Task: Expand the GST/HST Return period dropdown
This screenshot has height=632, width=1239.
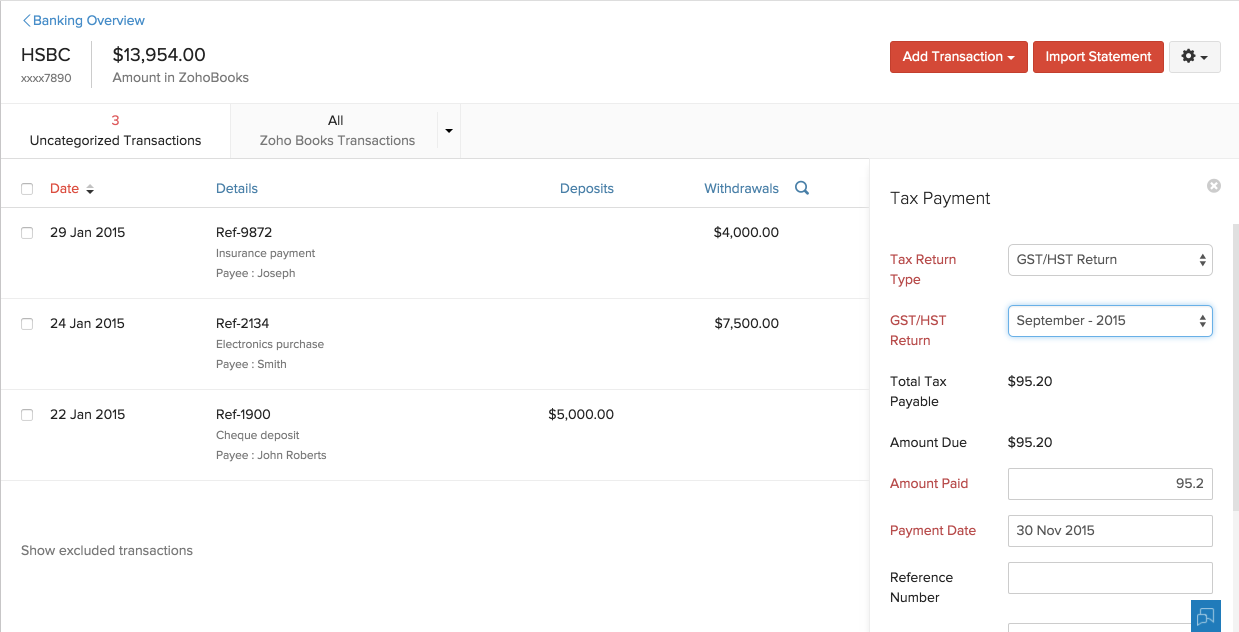Action: click(1109, 321)
